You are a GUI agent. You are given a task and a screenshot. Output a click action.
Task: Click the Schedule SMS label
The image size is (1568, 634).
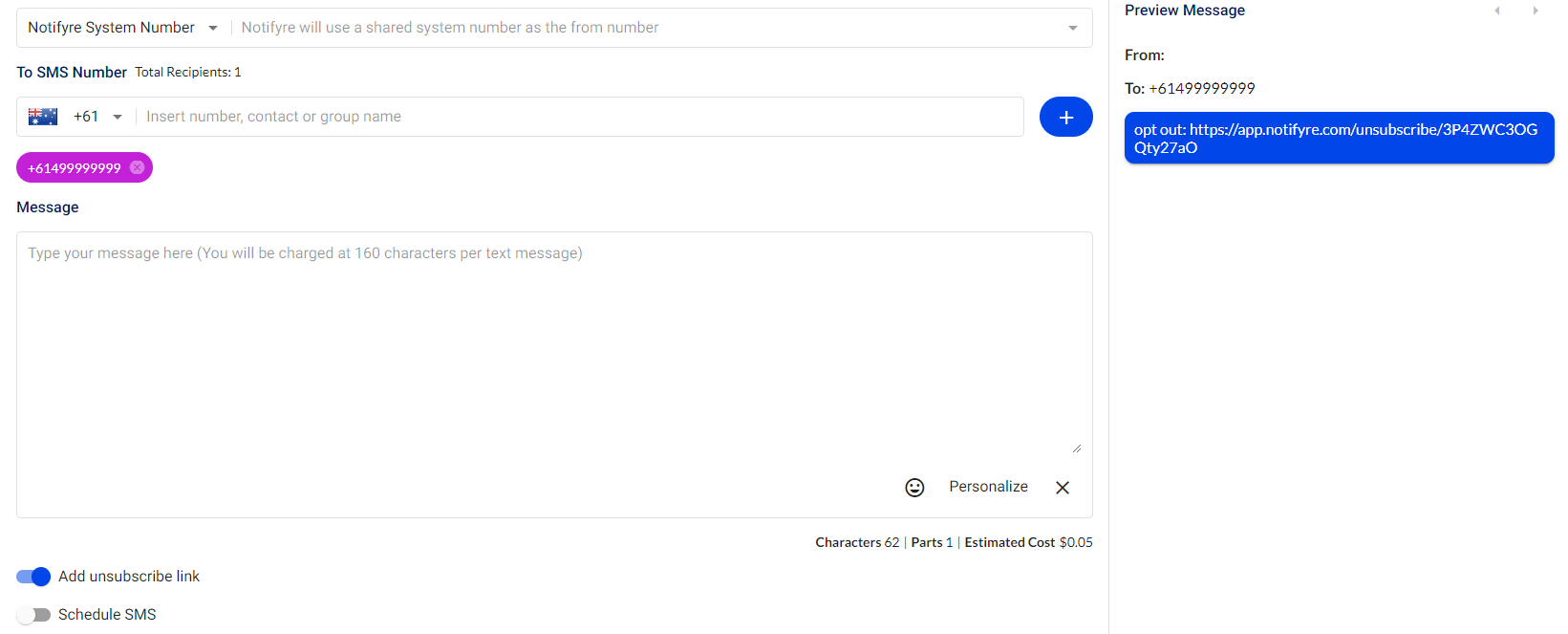click(x=107, y=615)
